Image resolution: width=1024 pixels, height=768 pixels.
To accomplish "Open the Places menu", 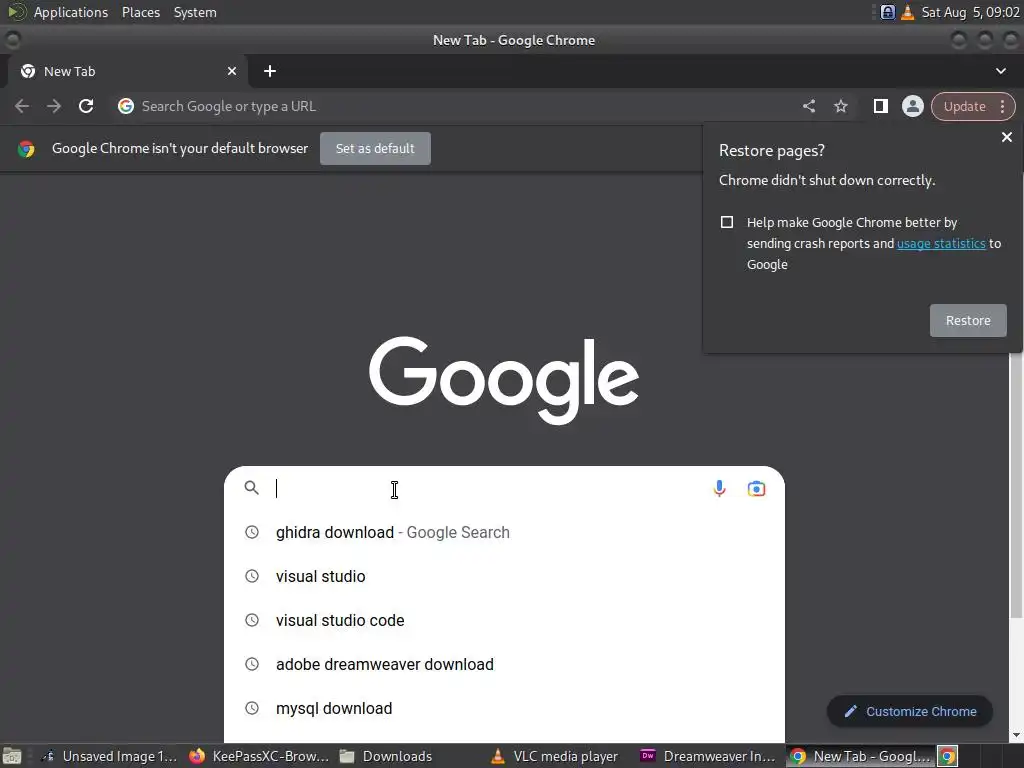I will (x=140, y=12).
